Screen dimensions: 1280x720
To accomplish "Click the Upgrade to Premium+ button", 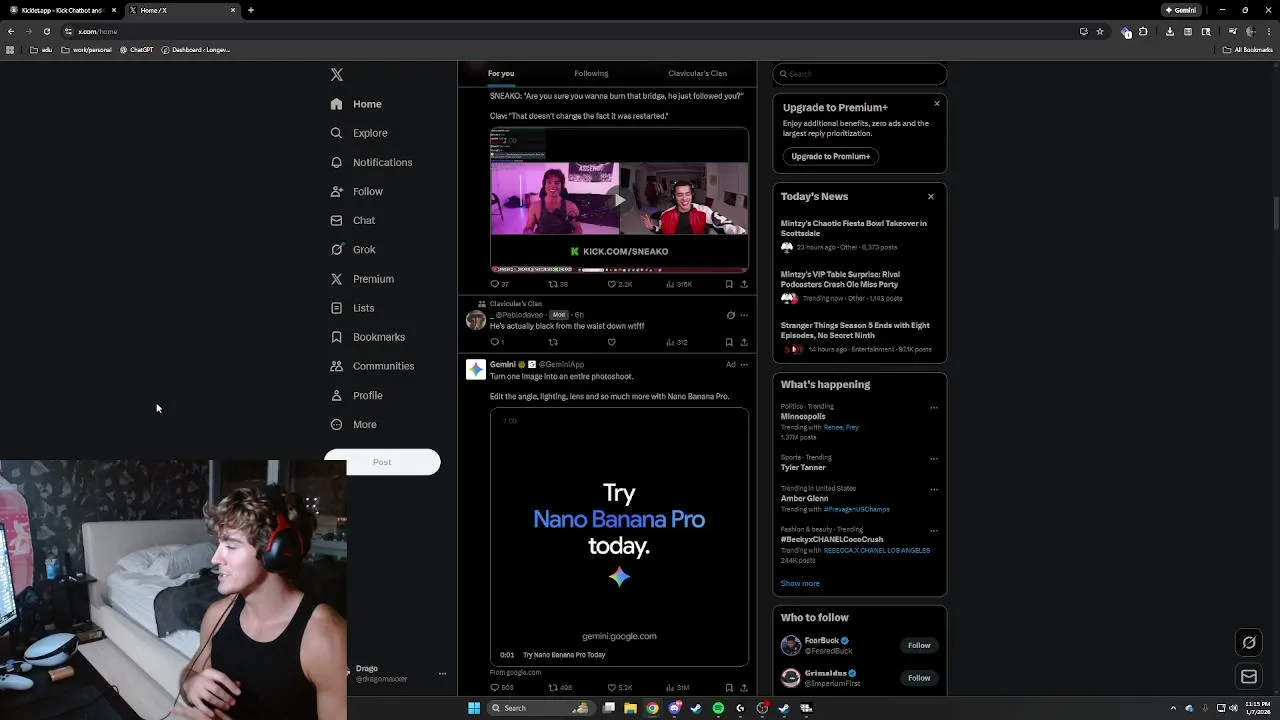I will click(x=831, y=156).
